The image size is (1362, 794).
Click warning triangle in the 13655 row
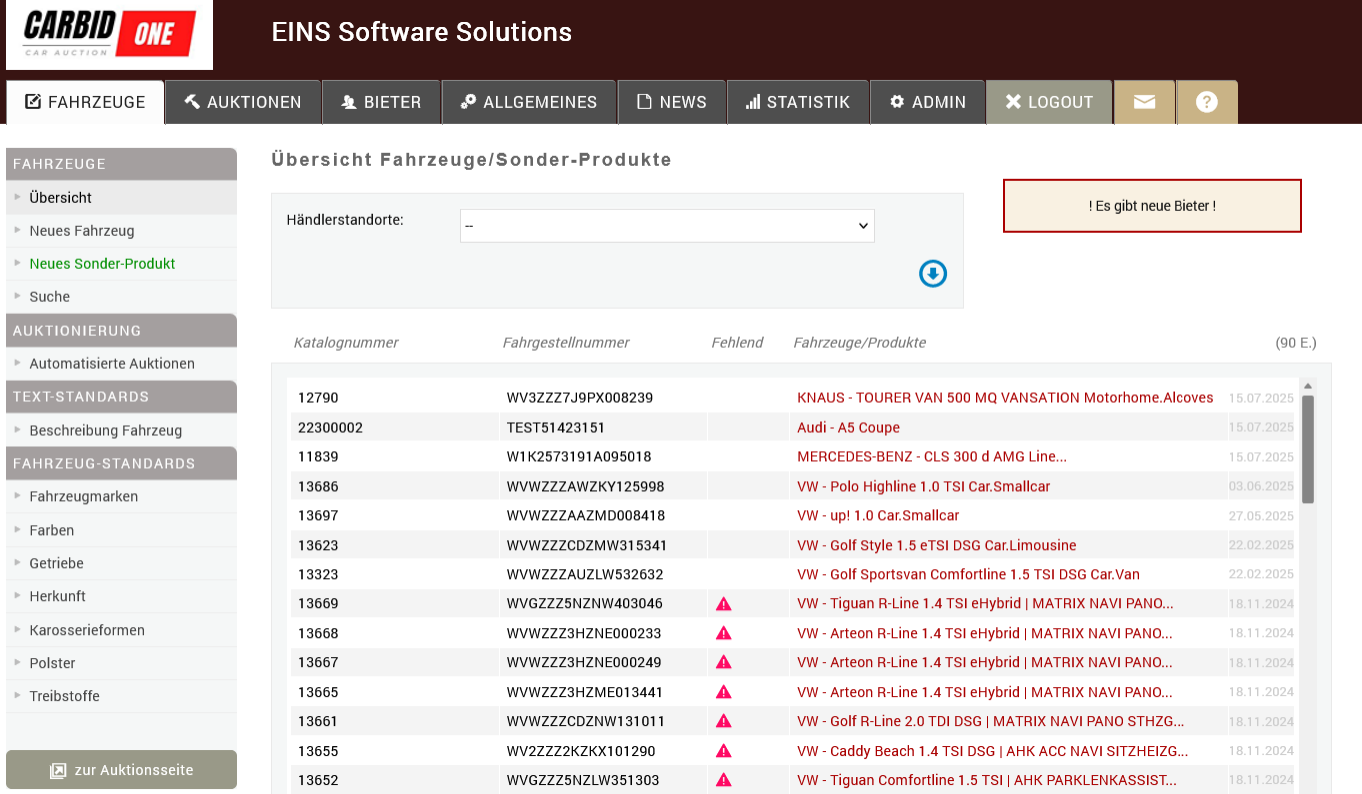coord(724,751)
